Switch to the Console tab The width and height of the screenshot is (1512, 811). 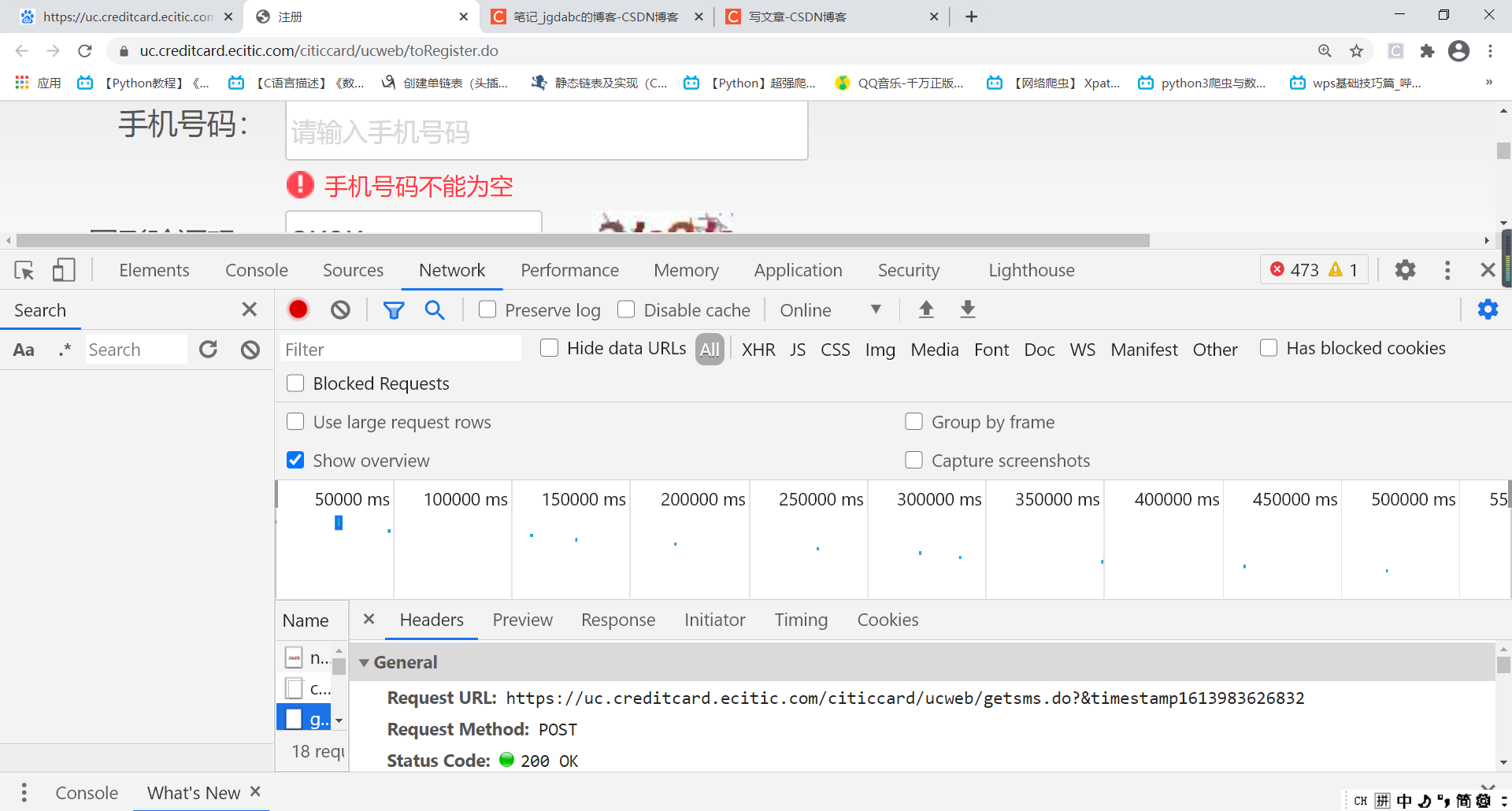(257, 270)
